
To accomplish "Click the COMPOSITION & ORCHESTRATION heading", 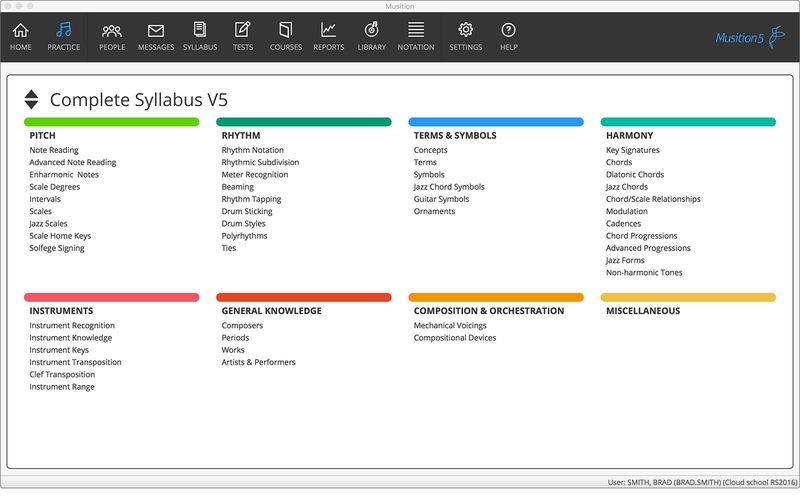I will click(x=489, y=311).
